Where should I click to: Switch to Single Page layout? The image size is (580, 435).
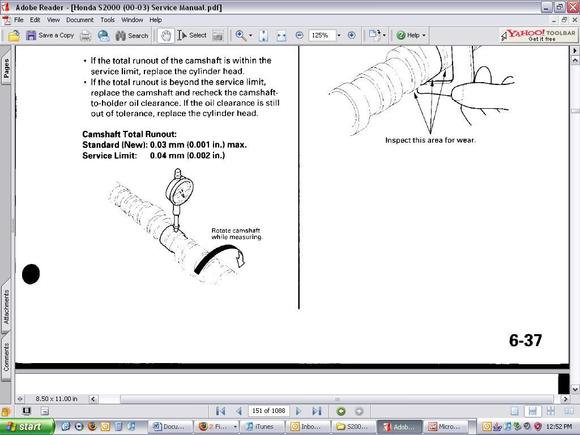(515, 411)
